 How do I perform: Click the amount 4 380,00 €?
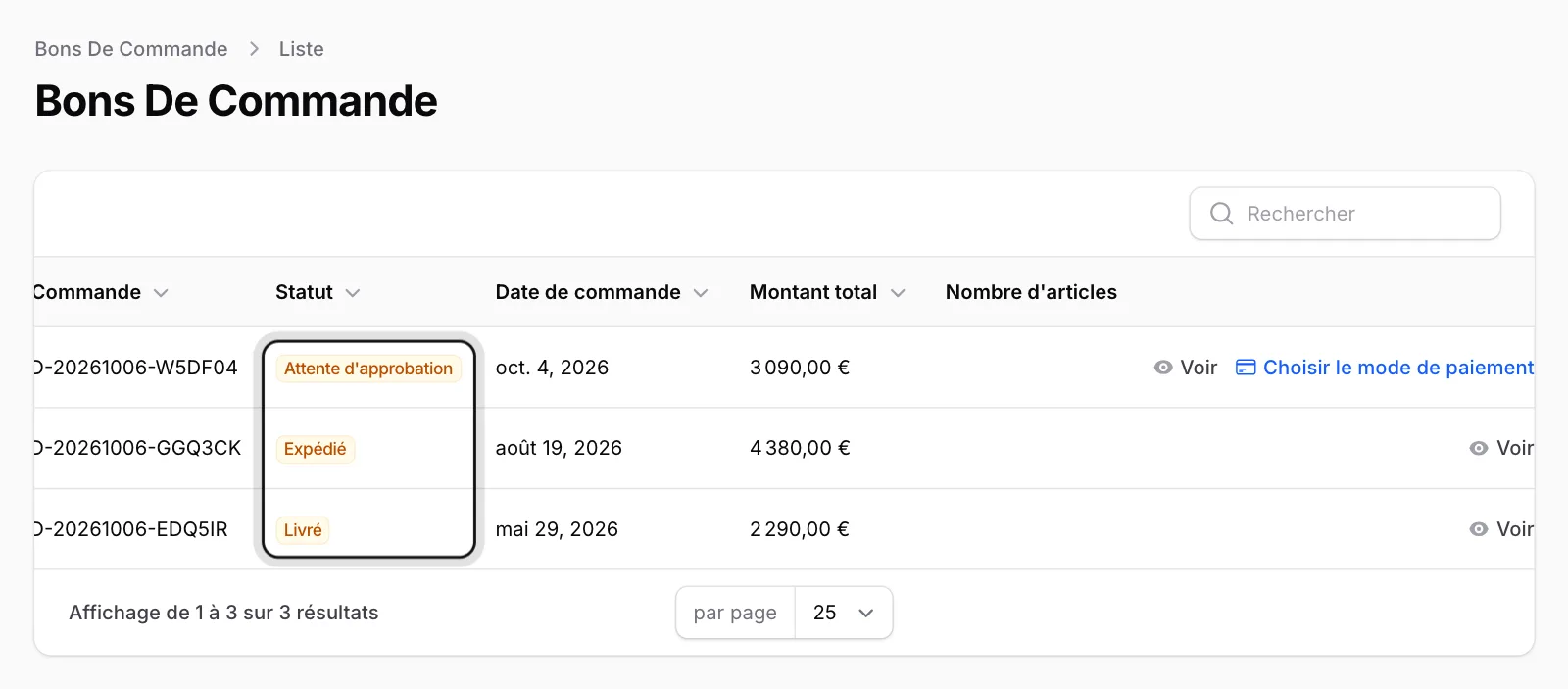tap(800, 448)
